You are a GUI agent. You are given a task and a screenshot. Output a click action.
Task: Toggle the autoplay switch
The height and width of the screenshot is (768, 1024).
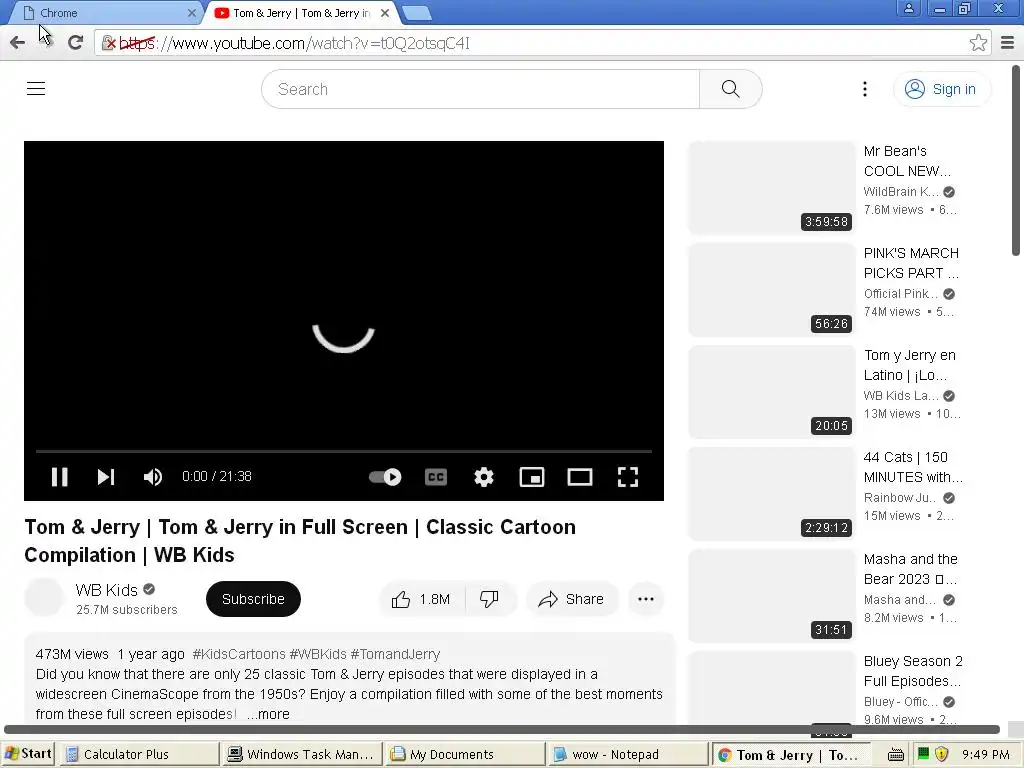tap(385, 477)
